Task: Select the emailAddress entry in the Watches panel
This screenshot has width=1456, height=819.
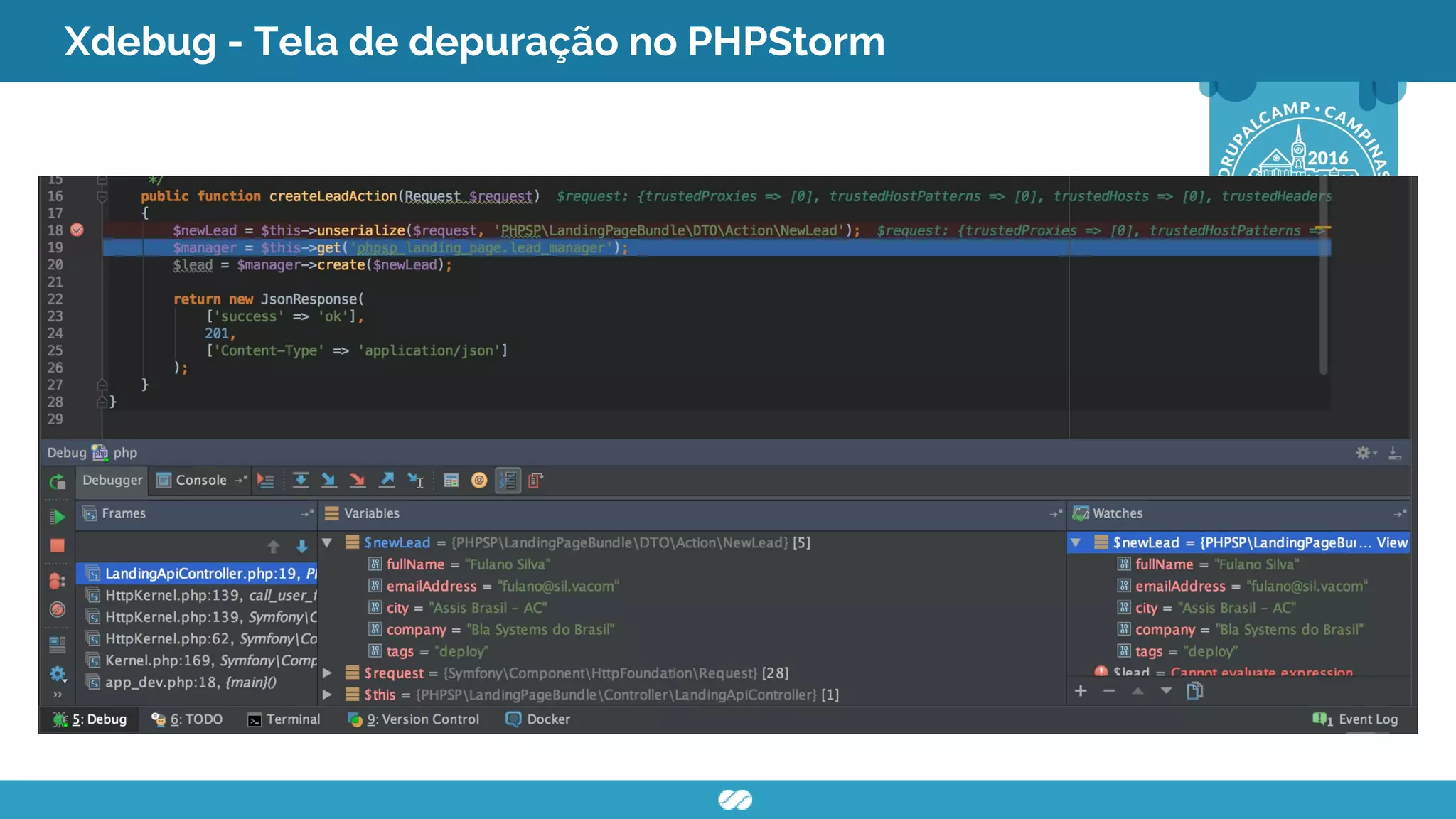Action: pyautogui.click(x=1243, y=587)
